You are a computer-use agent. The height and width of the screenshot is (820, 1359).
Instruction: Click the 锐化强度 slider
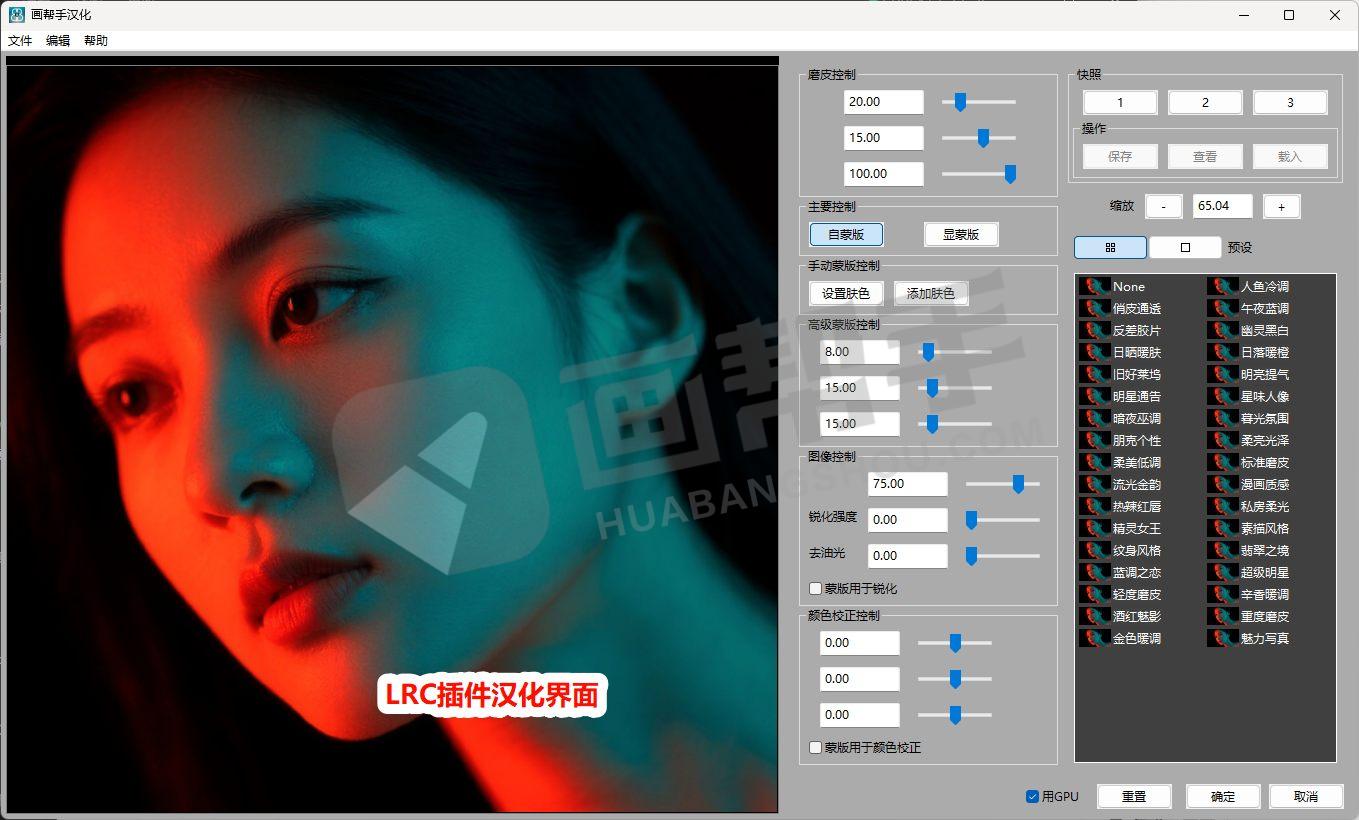pyautogui.click(x=1003, y=520)
